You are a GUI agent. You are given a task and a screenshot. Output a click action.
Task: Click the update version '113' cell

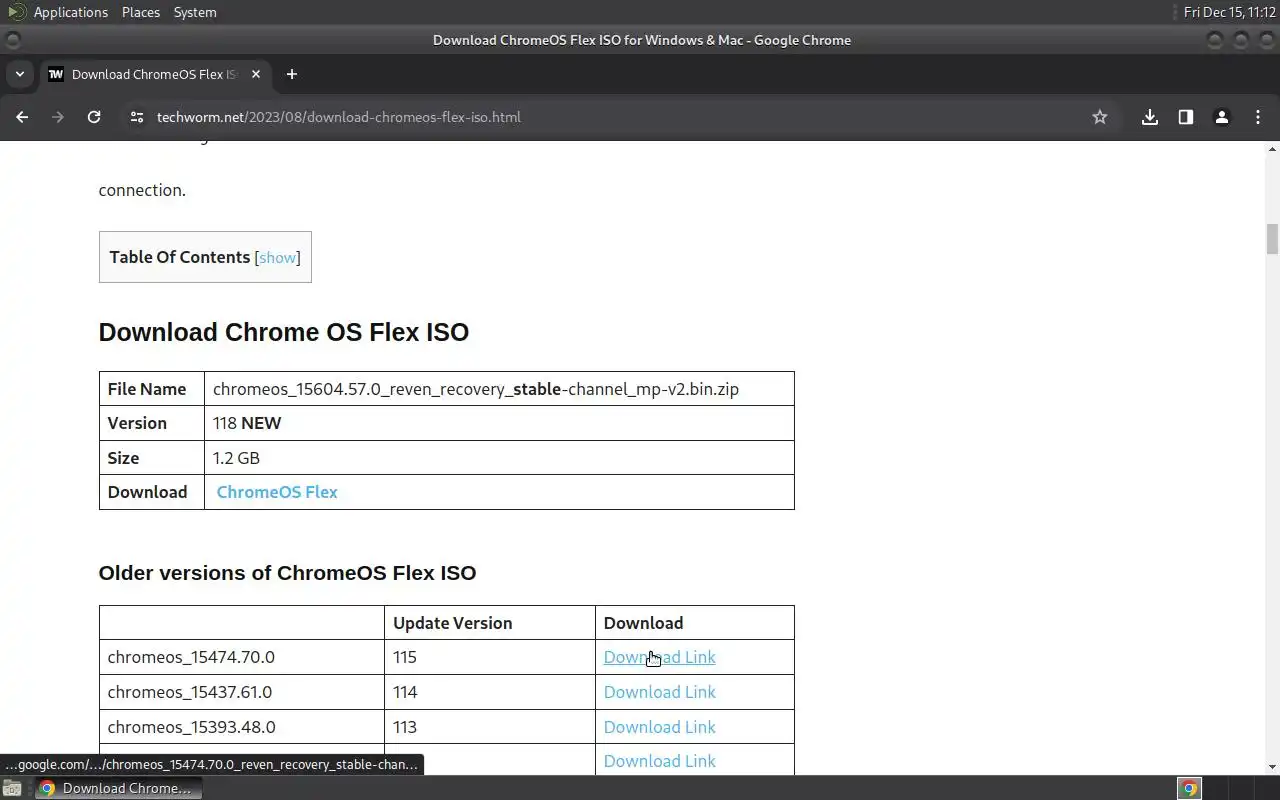pos(490,727)
